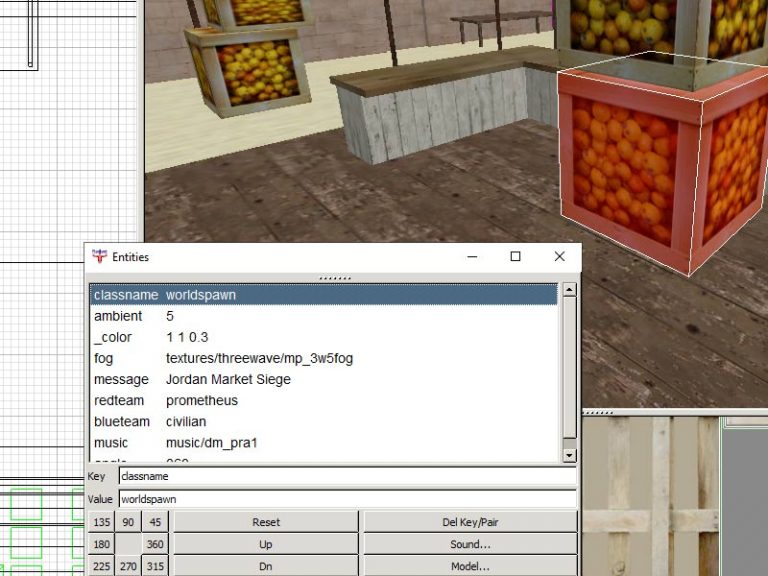Select the music key row

tap(322, 442)
